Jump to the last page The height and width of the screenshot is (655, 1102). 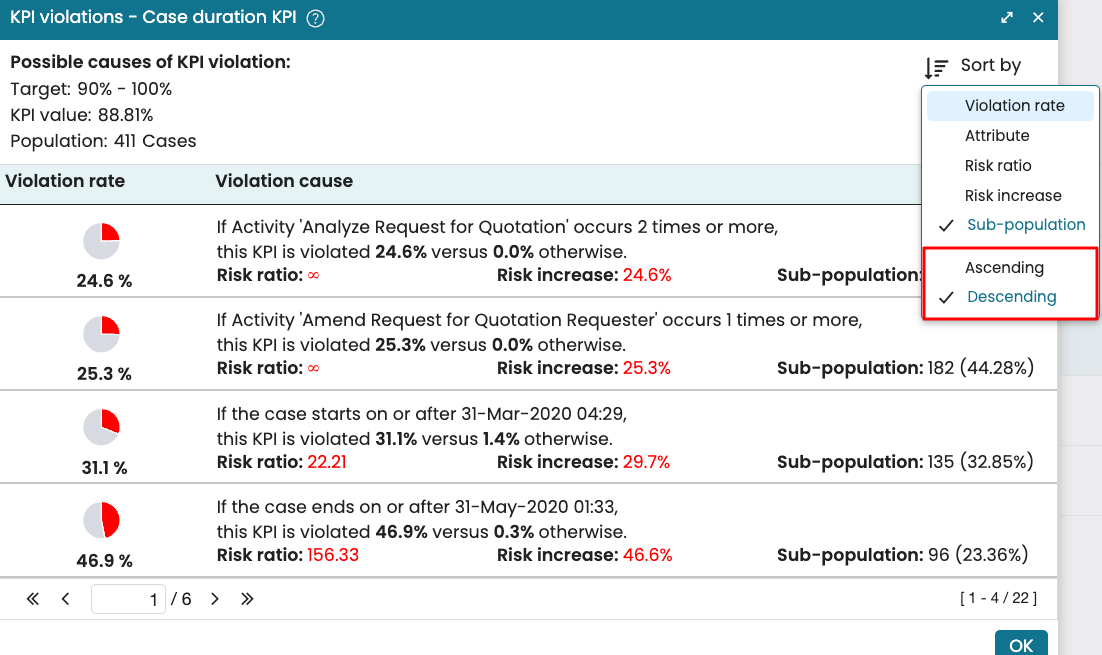(247, 599)
